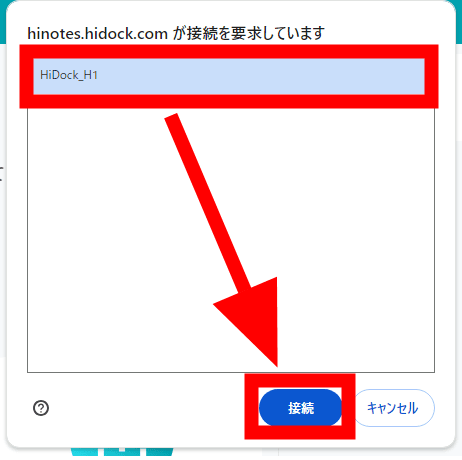Click the teal strip at the top-left corner

[3, 22]
